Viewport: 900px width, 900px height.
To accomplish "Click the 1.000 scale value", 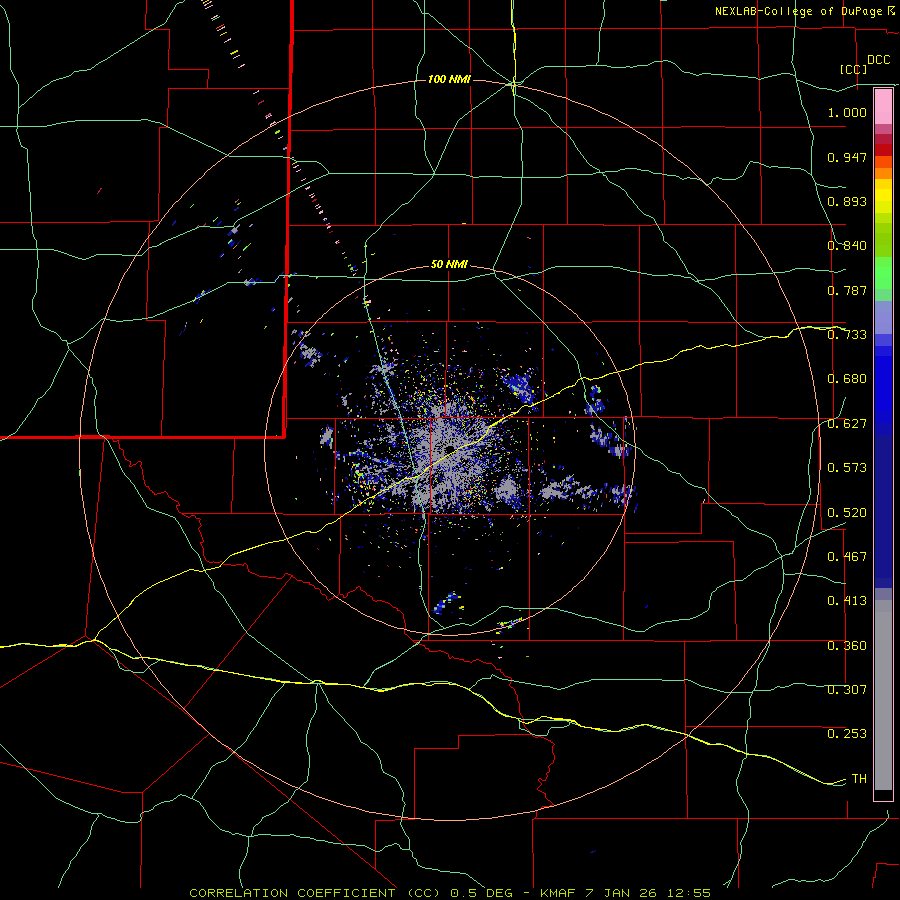I will pos(847,112).
